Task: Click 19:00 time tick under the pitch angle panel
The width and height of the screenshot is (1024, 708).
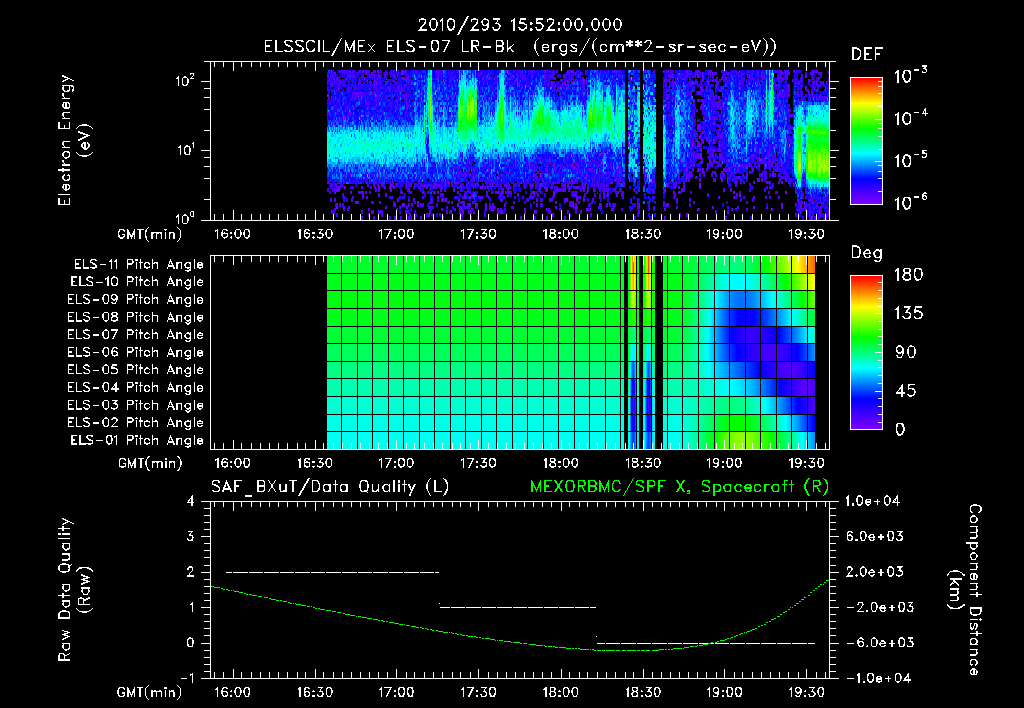Action: click(x=724, y=463)
